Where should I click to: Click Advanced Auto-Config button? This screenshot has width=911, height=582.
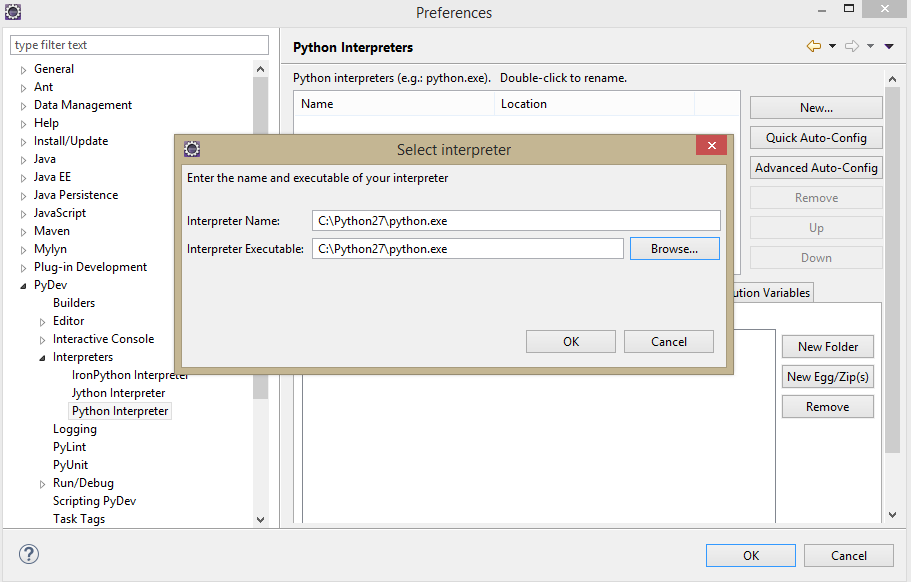click(816, 168)
